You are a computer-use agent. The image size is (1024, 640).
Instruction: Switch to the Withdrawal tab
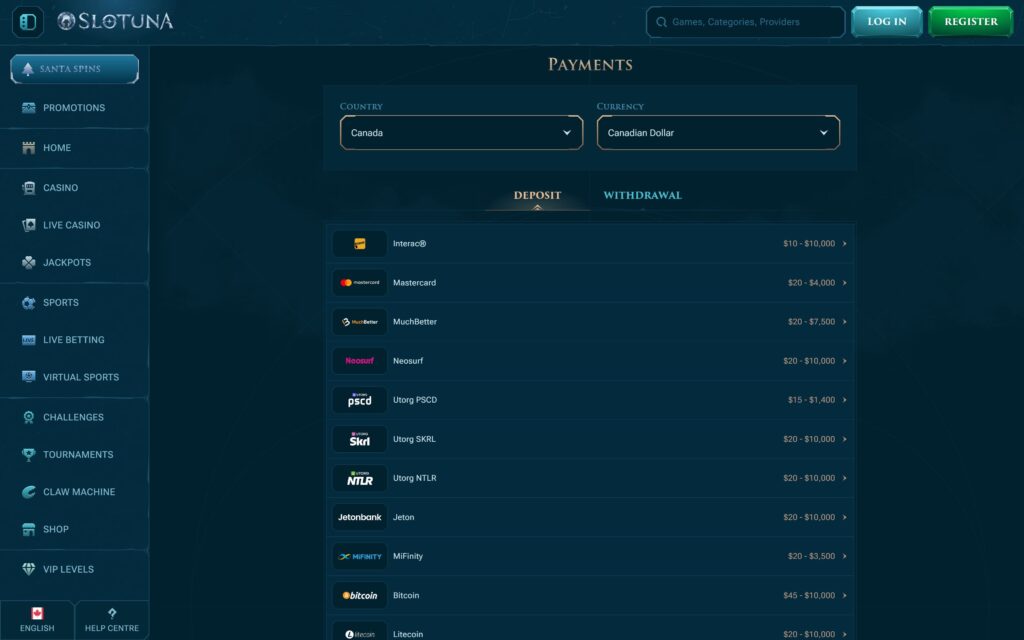pyautogui.click(x=641, y=195)
